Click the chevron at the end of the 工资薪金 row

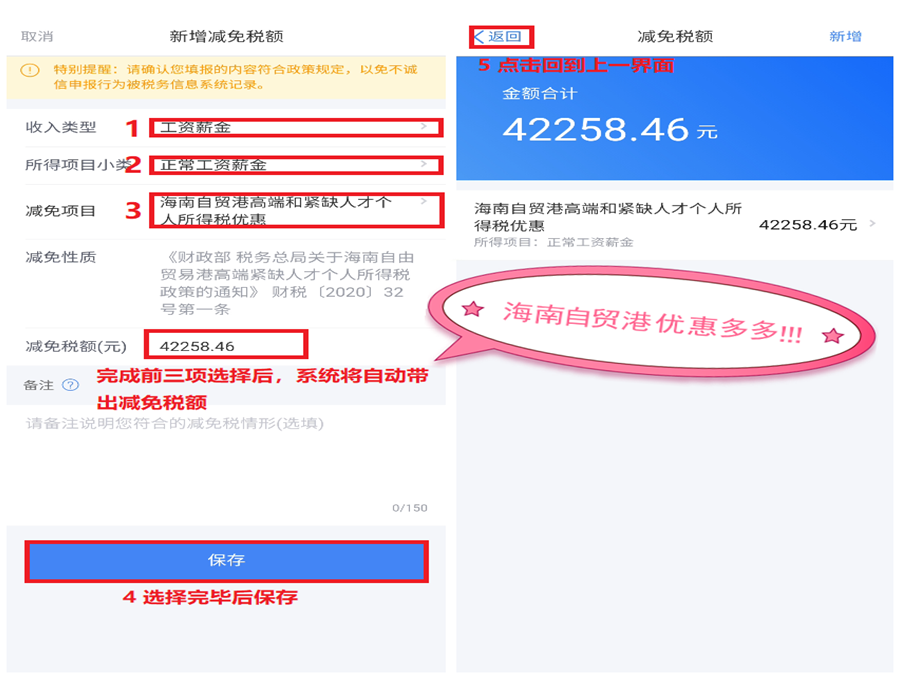424,126
